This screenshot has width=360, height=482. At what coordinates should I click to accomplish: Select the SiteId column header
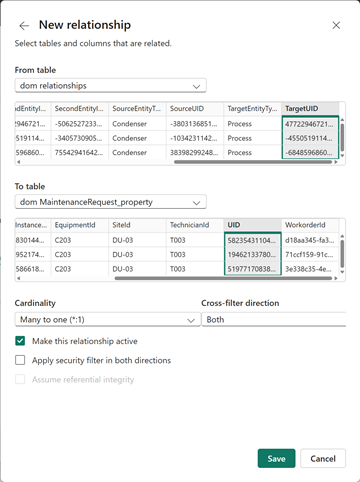(x=137, y=225)
